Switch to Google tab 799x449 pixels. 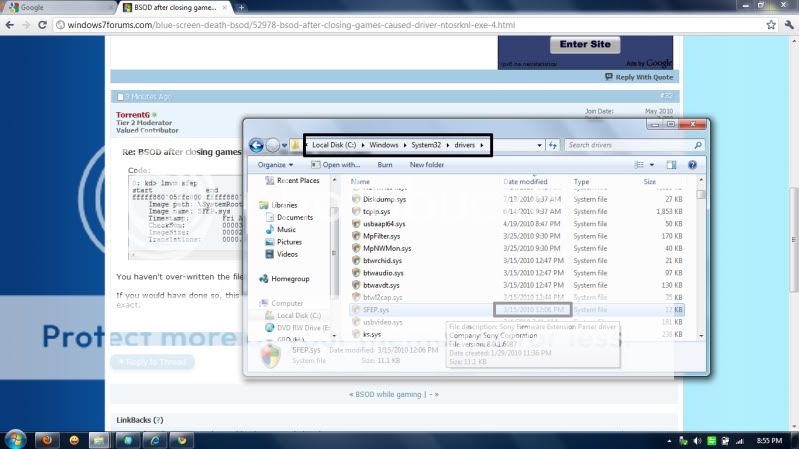click(60, 7)
